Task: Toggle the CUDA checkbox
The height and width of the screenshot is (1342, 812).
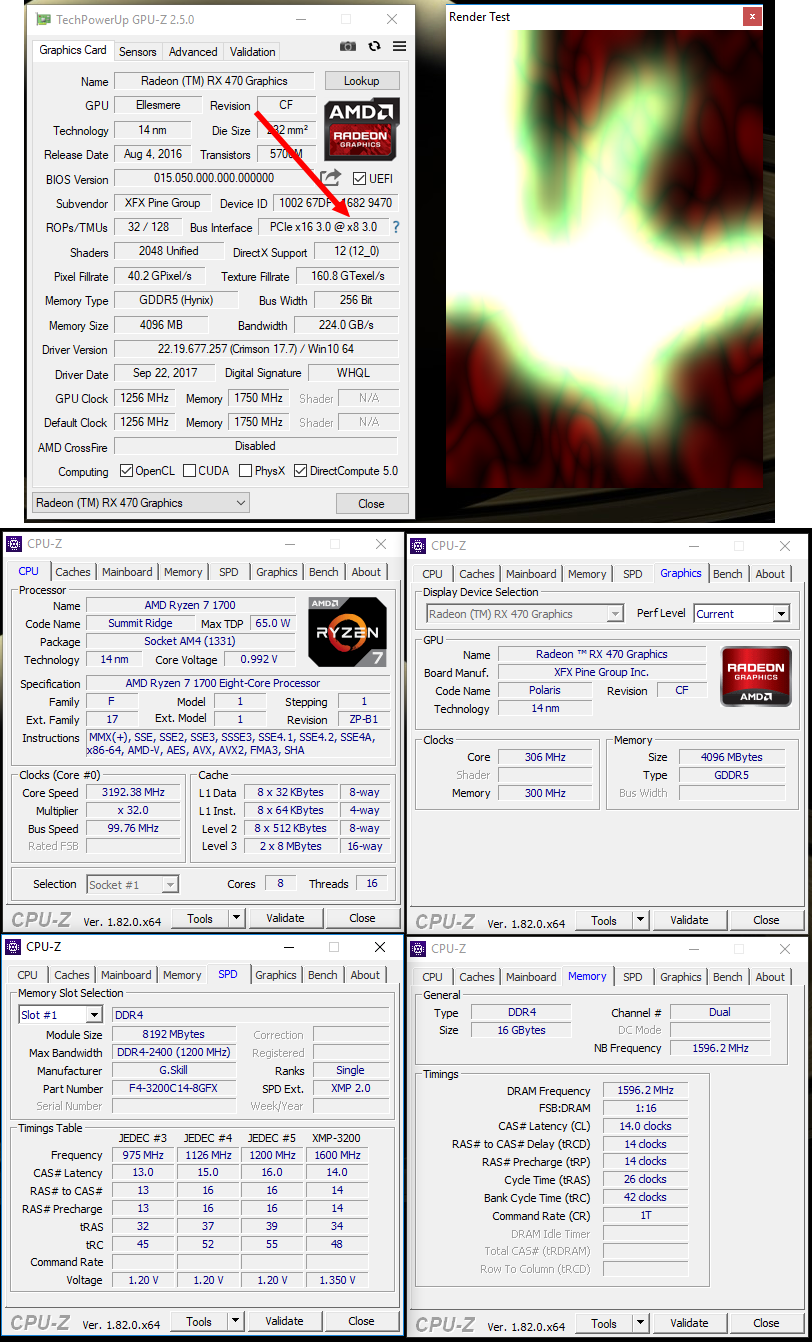Action: [x=188, y=471]
